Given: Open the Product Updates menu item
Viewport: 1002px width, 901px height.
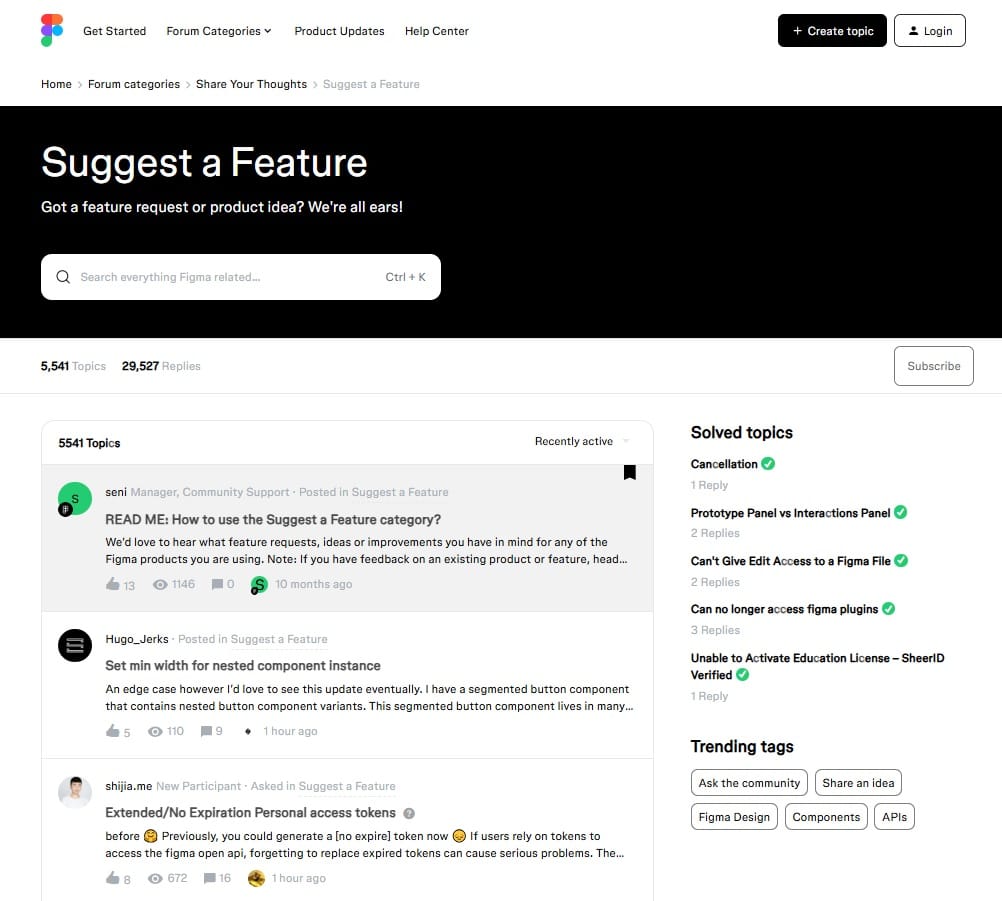Looking at the screenshot, I should [x=339, y=31].
